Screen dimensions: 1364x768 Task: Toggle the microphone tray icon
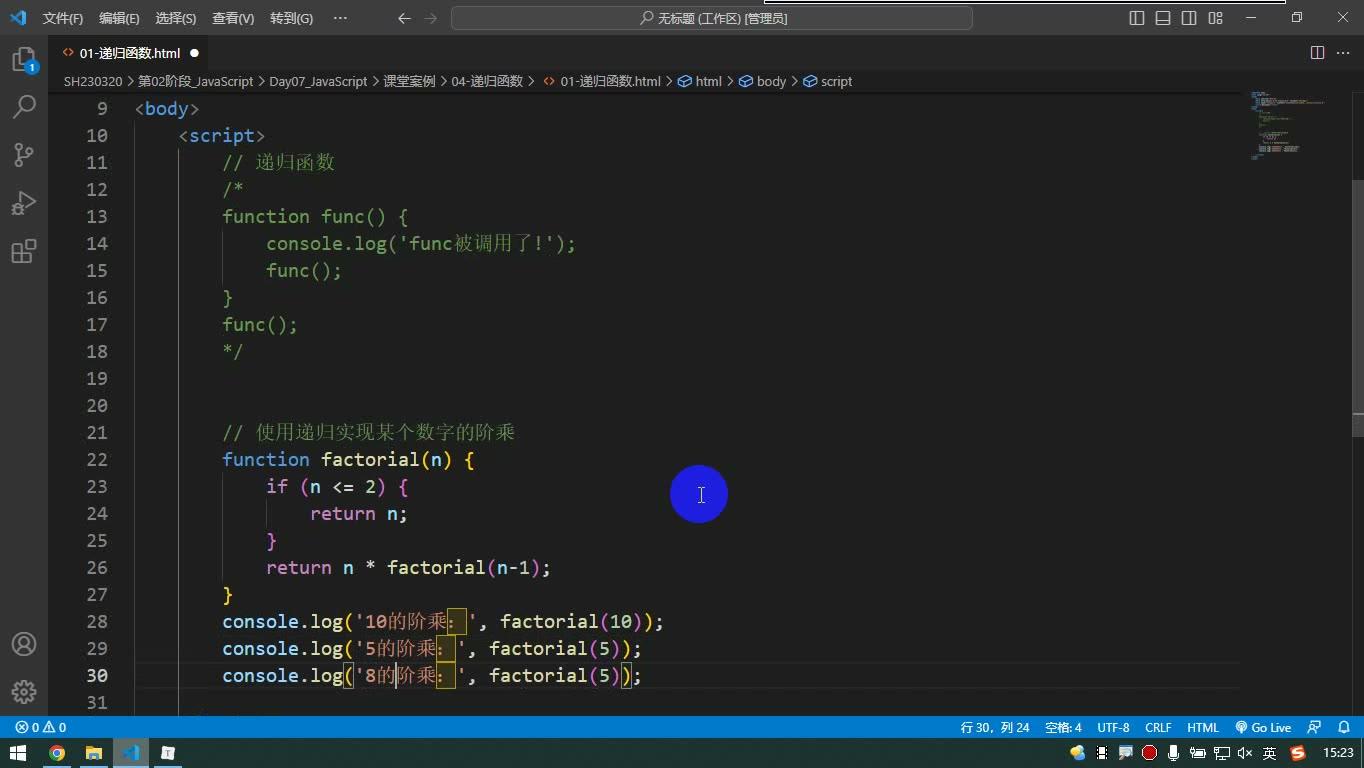click(x=1173, y=753)
